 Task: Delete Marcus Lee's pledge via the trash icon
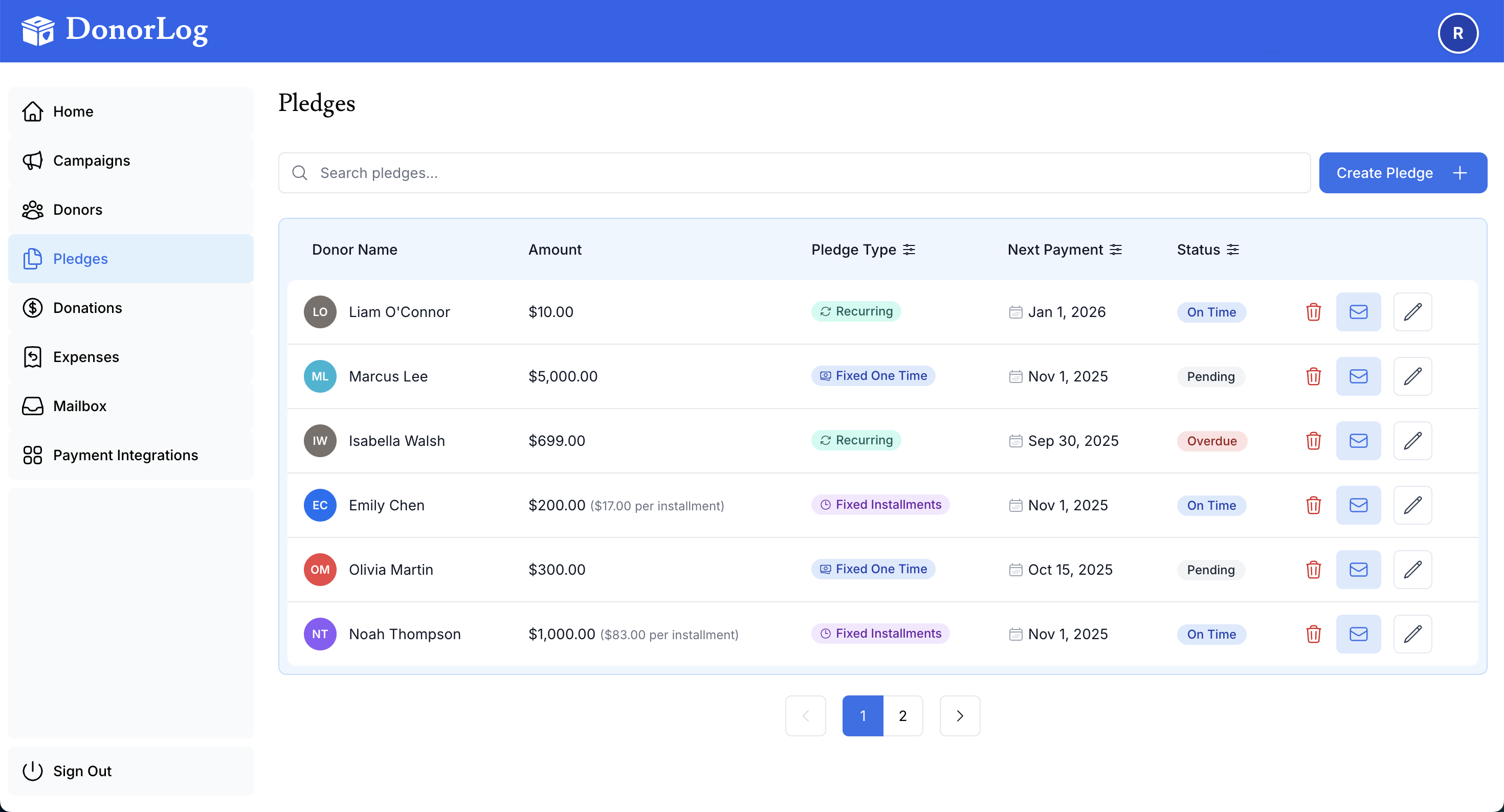(1313, 376)
